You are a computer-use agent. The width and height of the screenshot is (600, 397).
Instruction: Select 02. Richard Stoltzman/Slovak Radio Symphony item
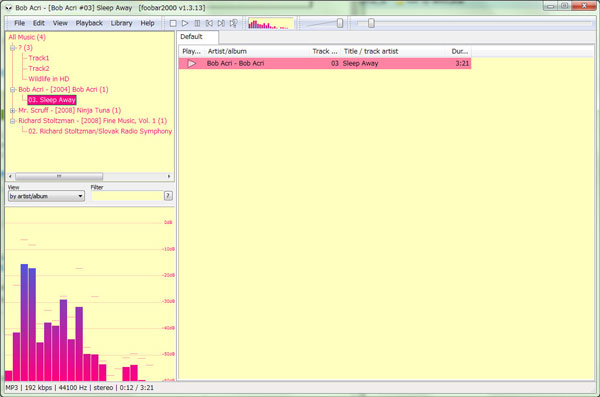pyautogui.click(x=100, y=131)
